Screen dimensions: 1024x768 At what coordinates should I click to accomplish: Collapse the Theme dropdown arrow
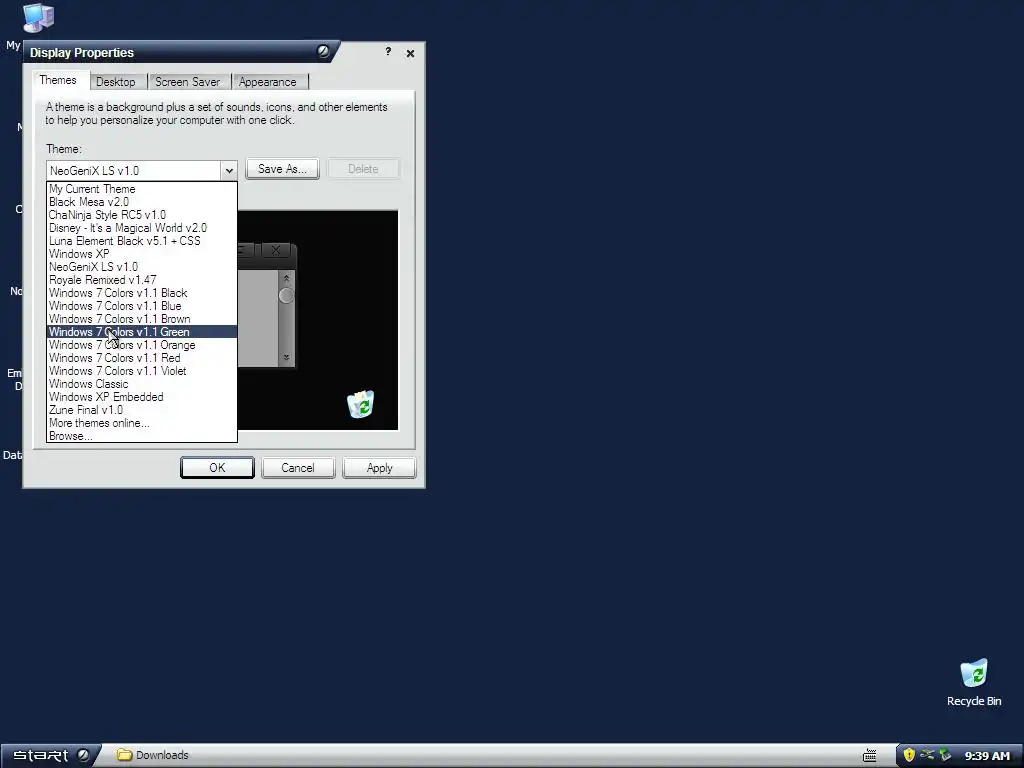229,170
